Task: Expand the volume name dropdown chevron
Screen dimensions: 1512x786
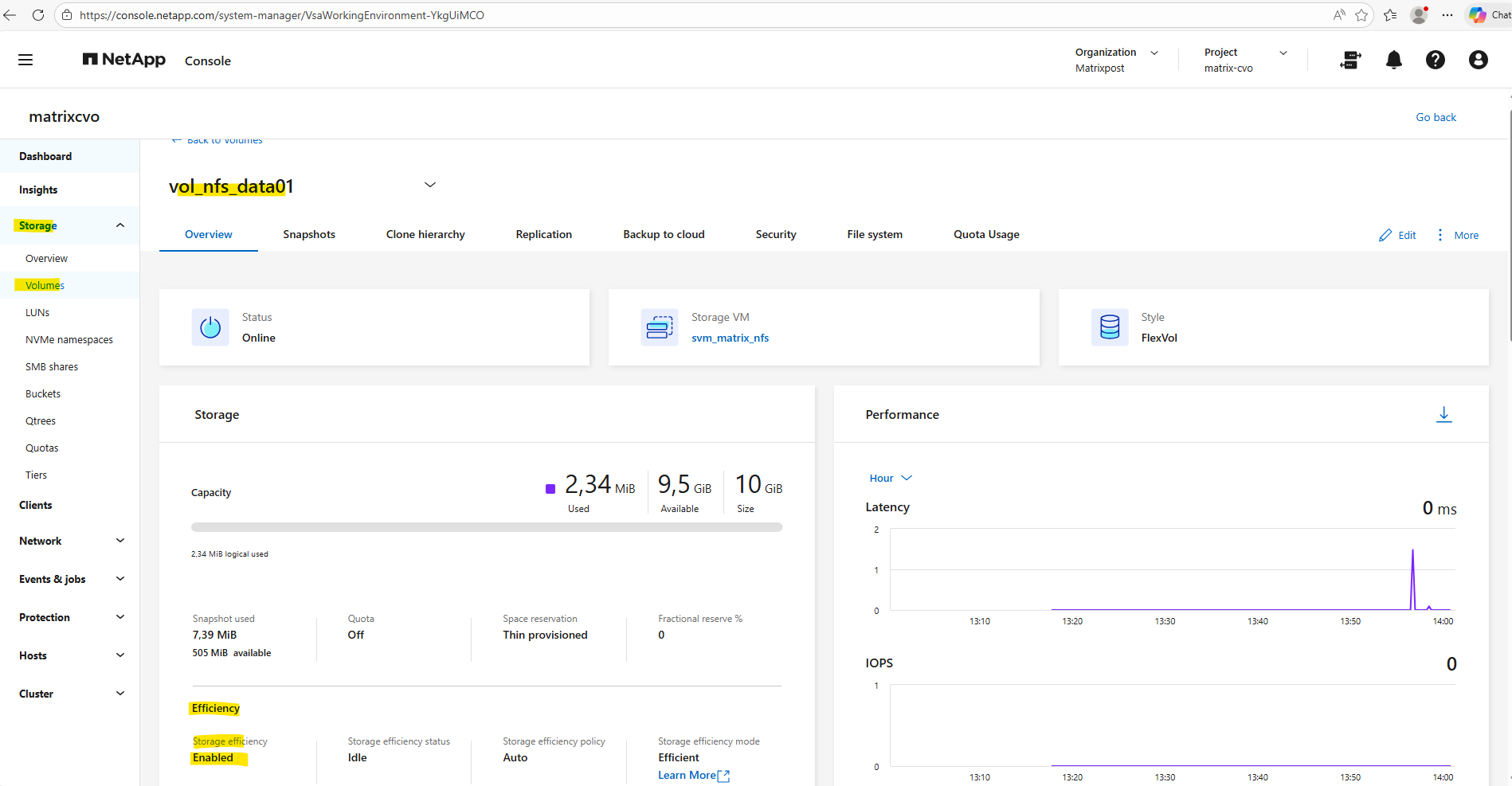Action: click(430, 185)
